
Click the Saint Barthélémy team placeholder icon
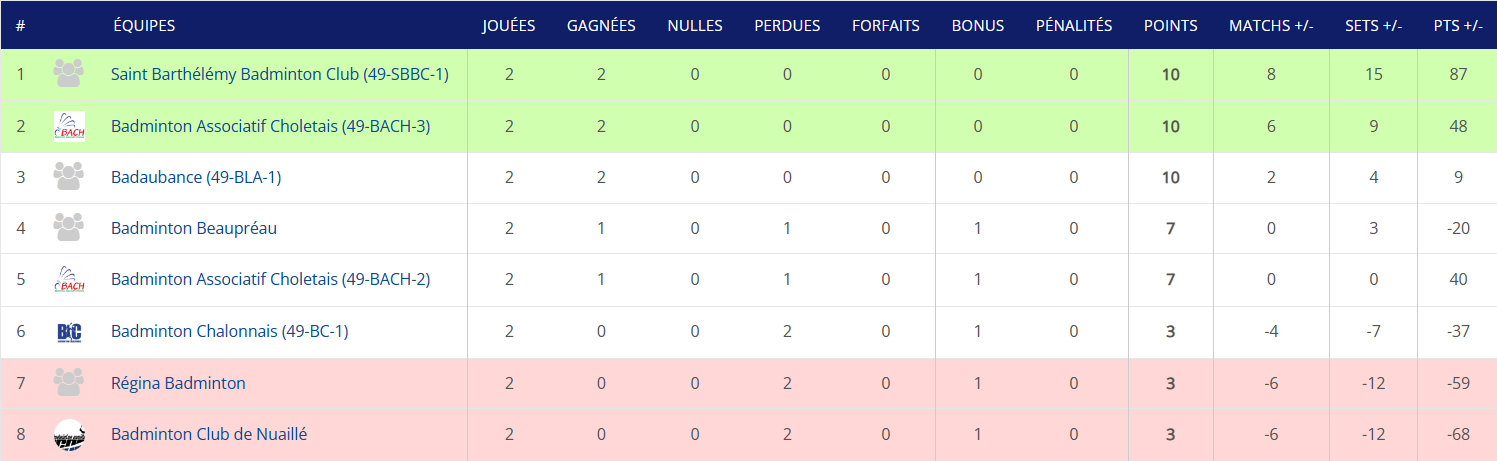[x=69, y=74]
